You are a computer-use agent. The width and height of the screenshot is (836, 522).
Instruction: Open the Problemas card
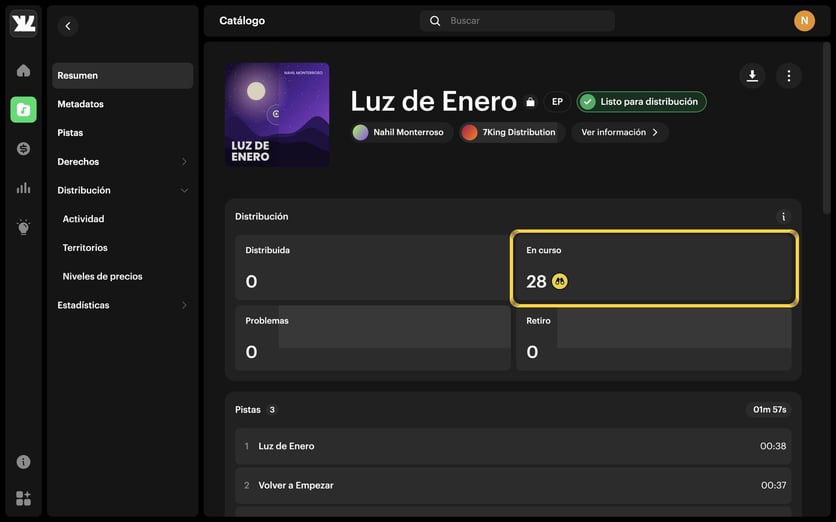pos(372,338)
